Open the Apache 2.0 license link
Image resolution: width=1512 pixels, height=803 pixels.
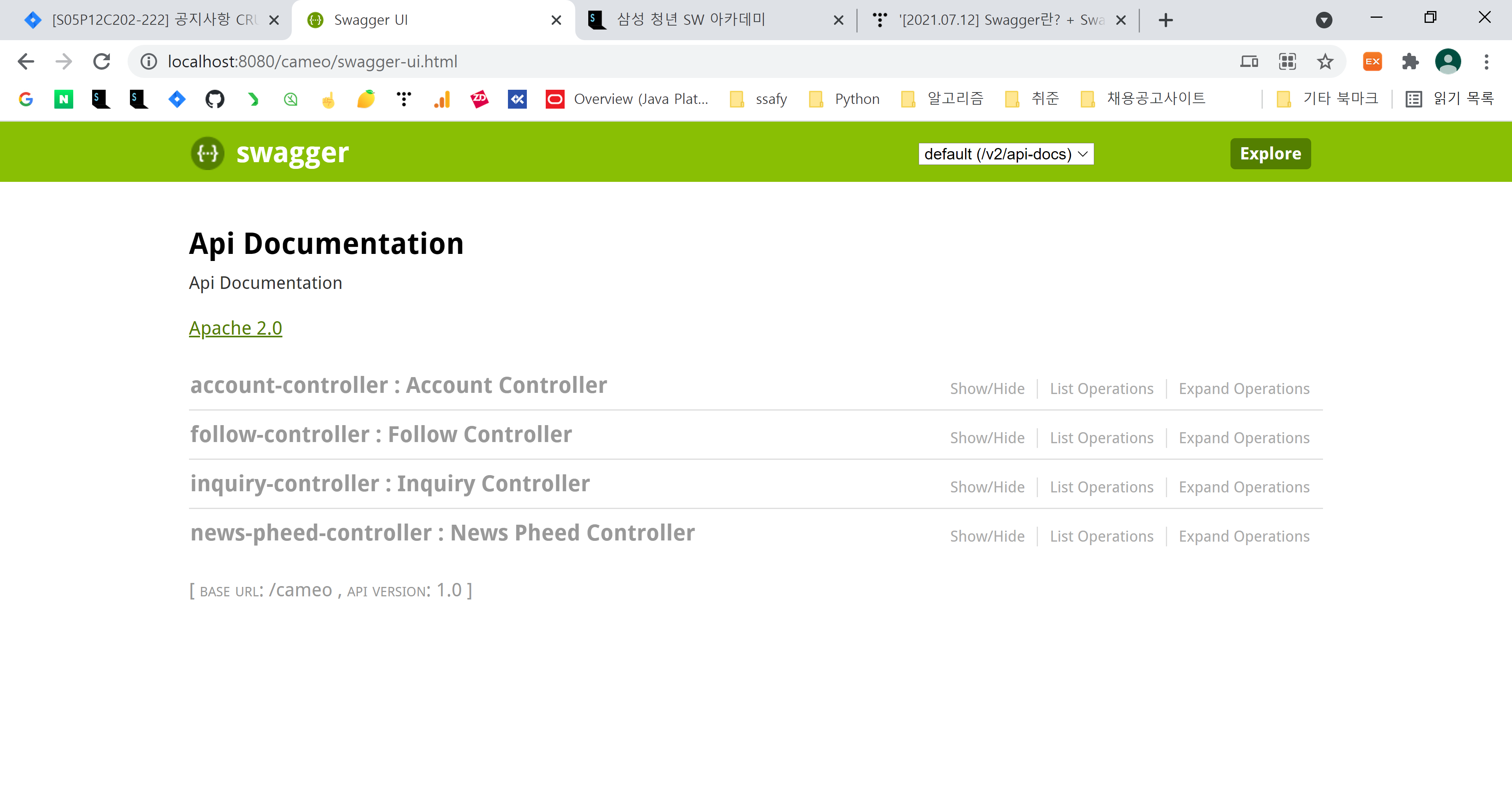pos(235,328)
